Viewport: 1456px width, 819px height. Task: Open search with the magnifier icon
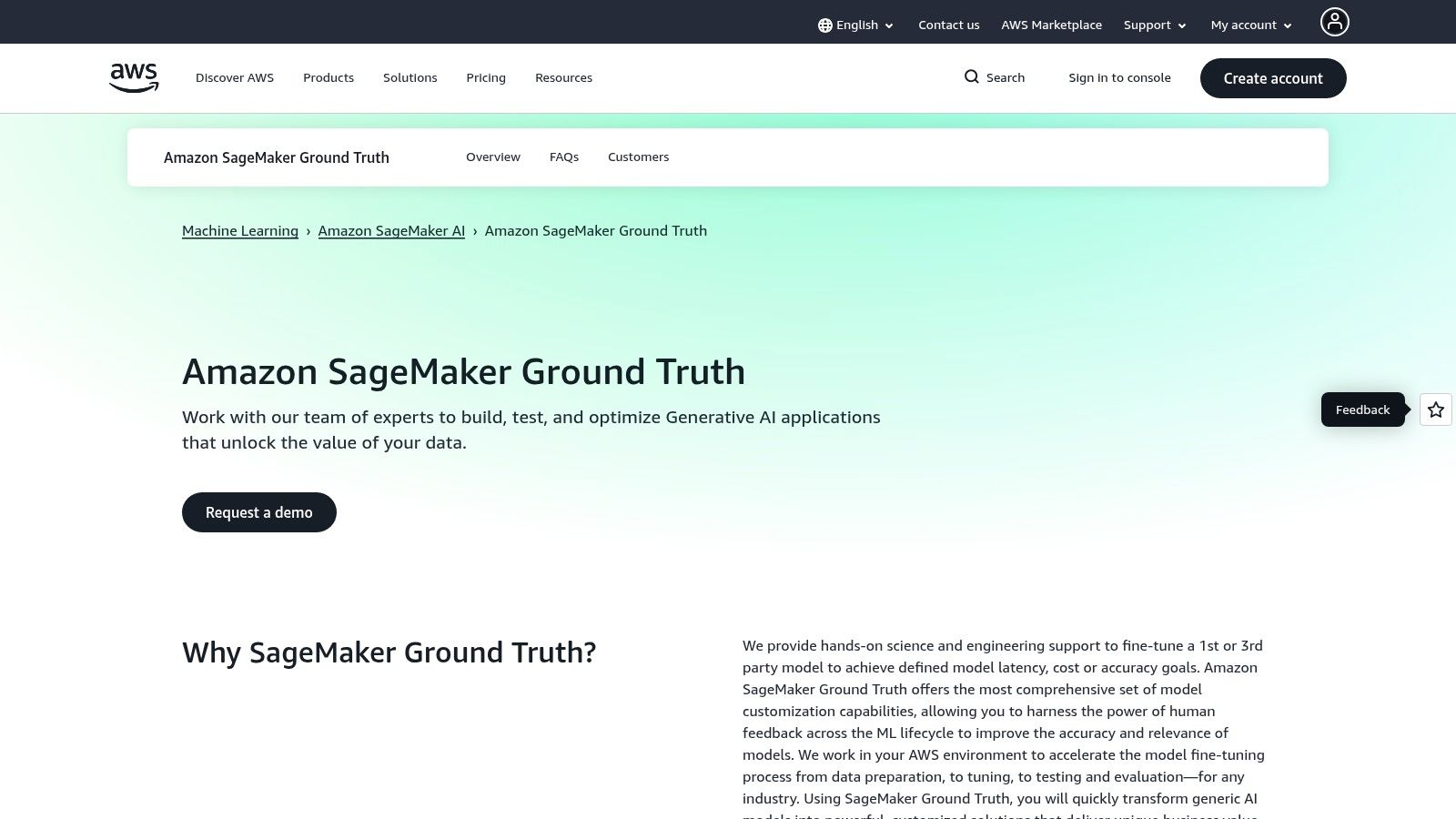pyautogui.click(x=972, y=77)
